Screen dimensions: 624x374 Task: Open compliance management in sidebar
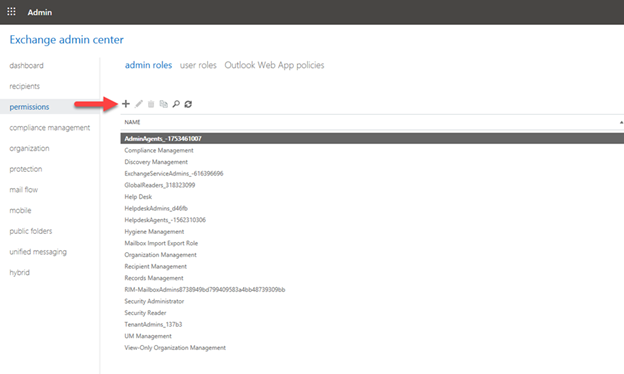pyautogui.click(x=50, y=127)
